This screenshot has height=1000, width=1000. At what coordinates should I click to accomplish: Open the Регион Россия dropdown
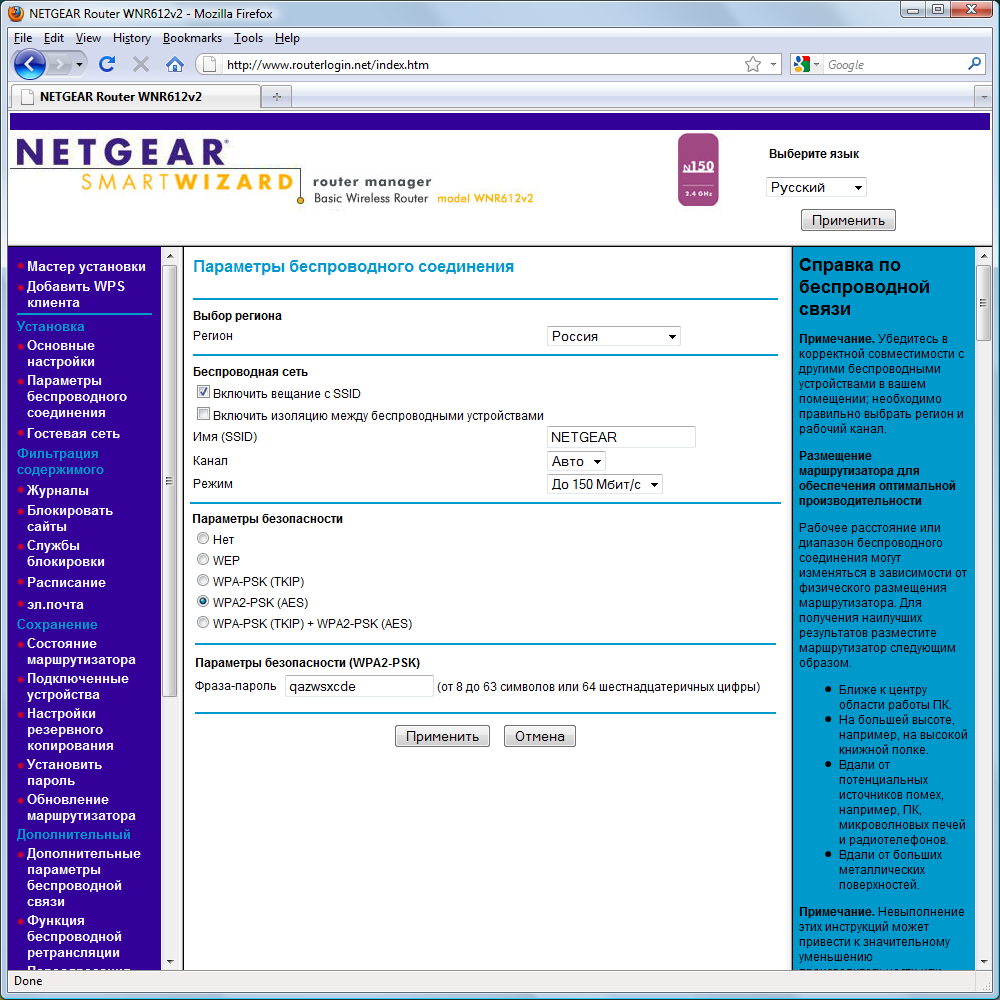click(x=614, y=336)
